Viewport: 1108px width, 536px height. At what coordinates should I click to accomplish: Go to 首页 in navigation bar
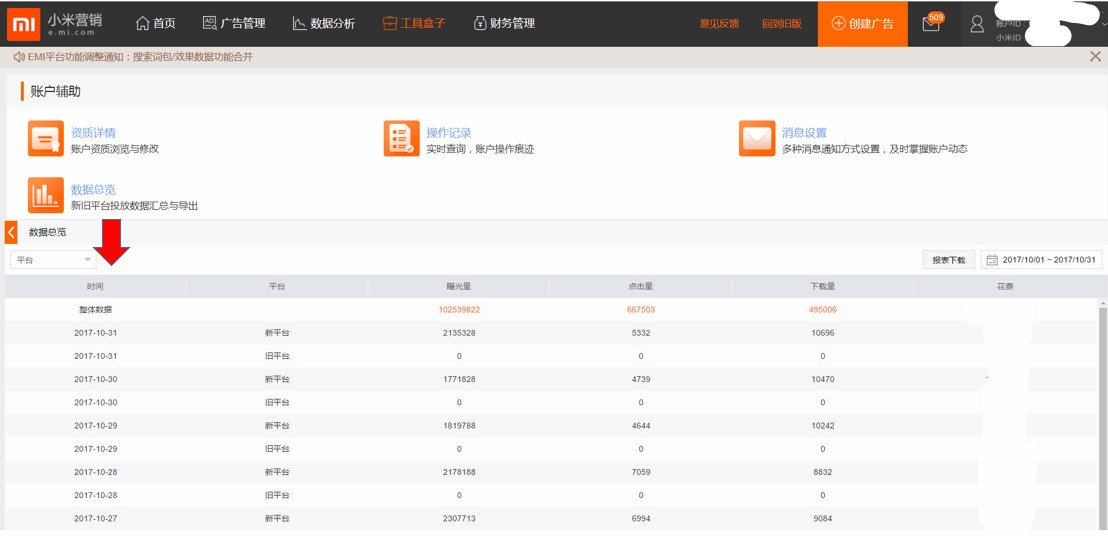coord(155,23)
